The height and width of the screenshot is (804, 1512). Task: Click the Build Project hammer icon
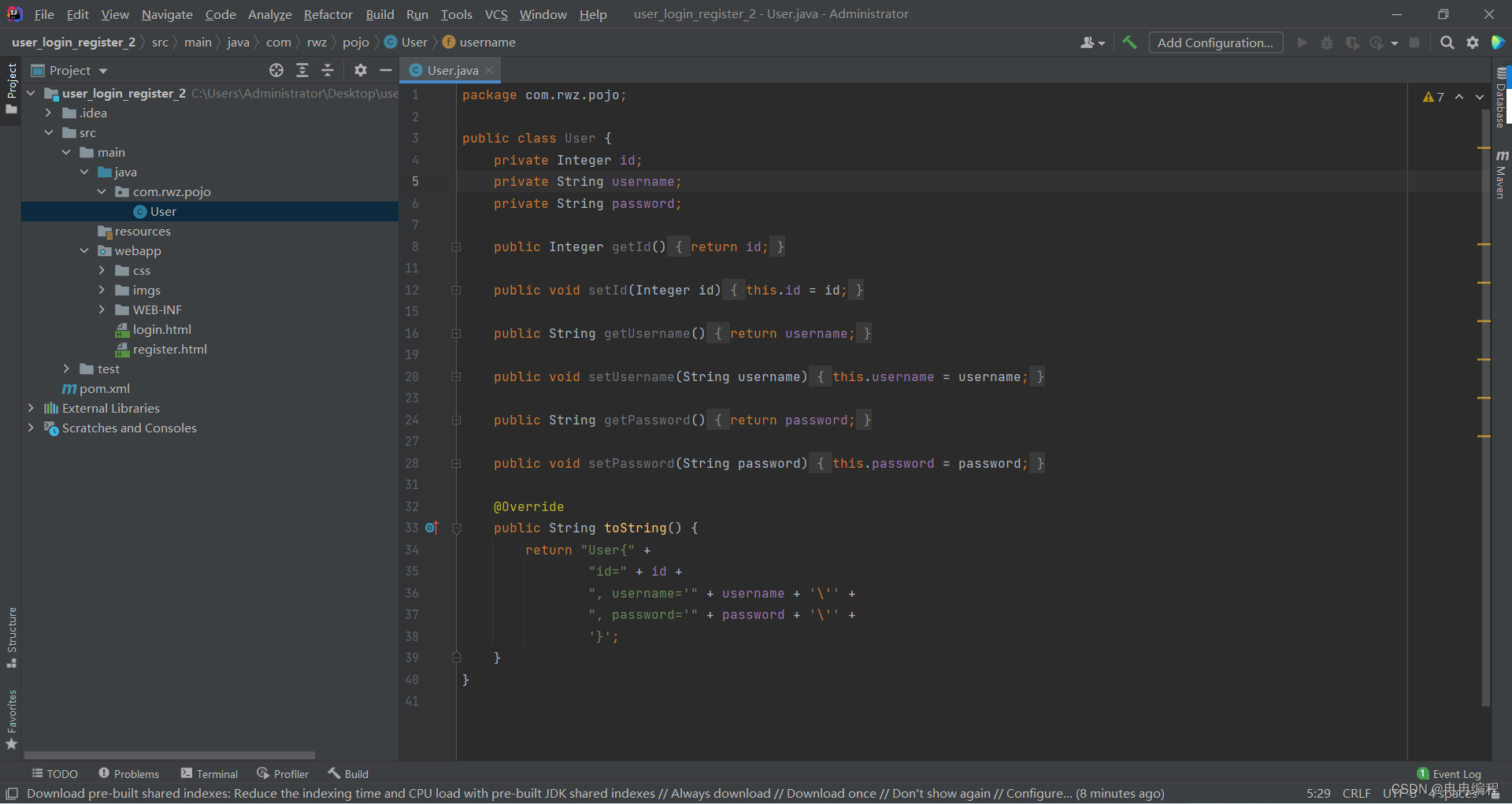point(1129,43)
